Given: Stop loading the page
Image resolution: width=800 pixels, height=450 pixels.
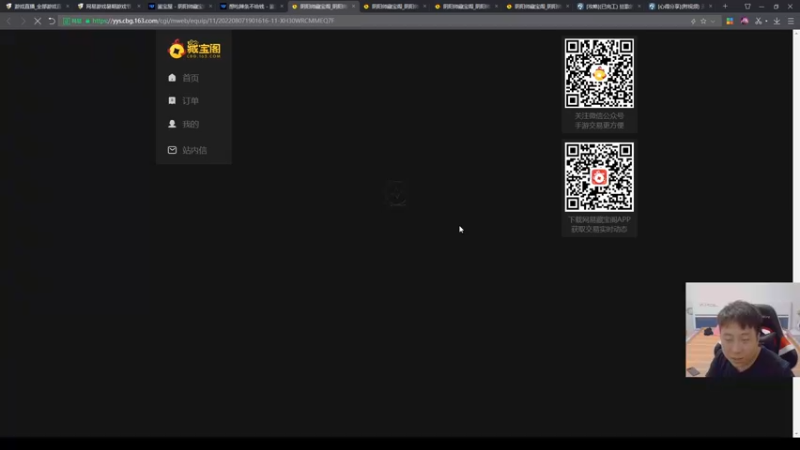Looking at the screenshot, I should tap(37, 21).
